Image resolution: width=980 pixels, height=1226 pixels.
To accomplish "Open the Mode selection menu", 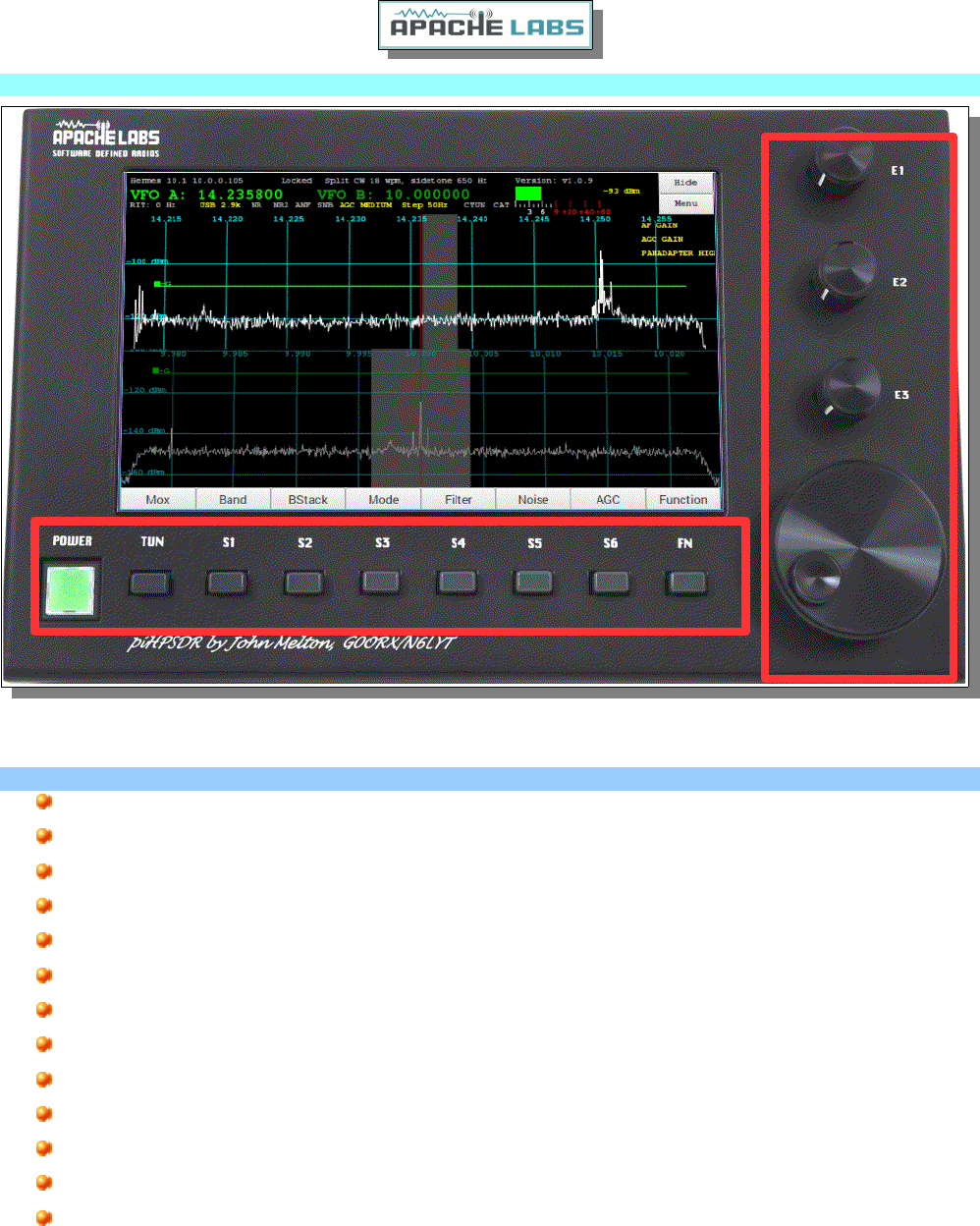I will pos(383,499).
